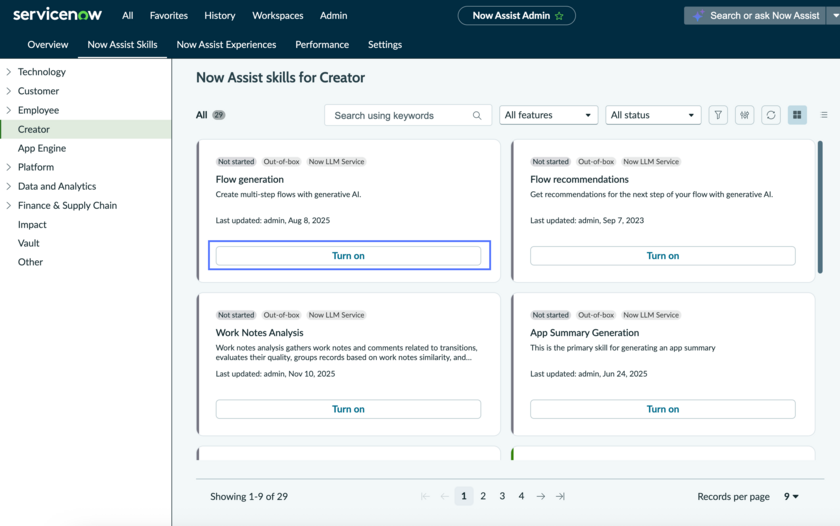Open the All status dropdown

(x=653, y=115)
